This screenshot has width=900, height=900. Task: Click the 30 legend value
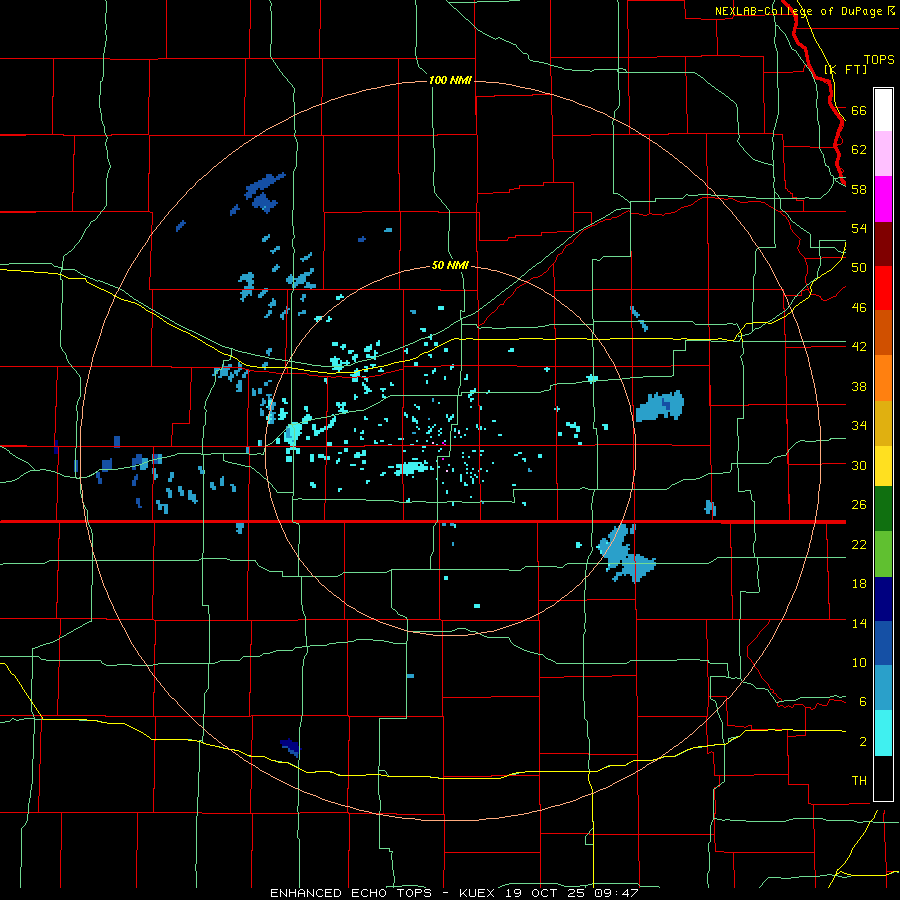tap(859, 465)
